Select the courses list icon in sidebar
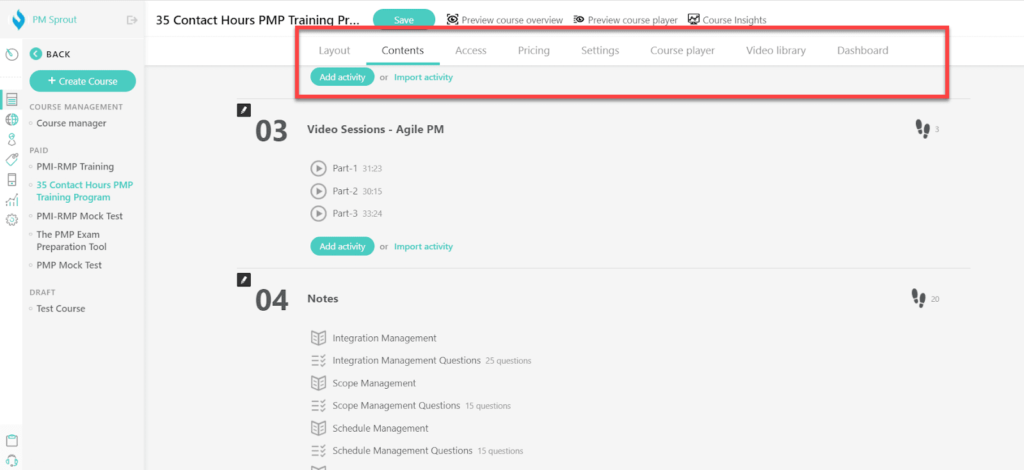Viewport: 1024px width, 470px height. 12,99
